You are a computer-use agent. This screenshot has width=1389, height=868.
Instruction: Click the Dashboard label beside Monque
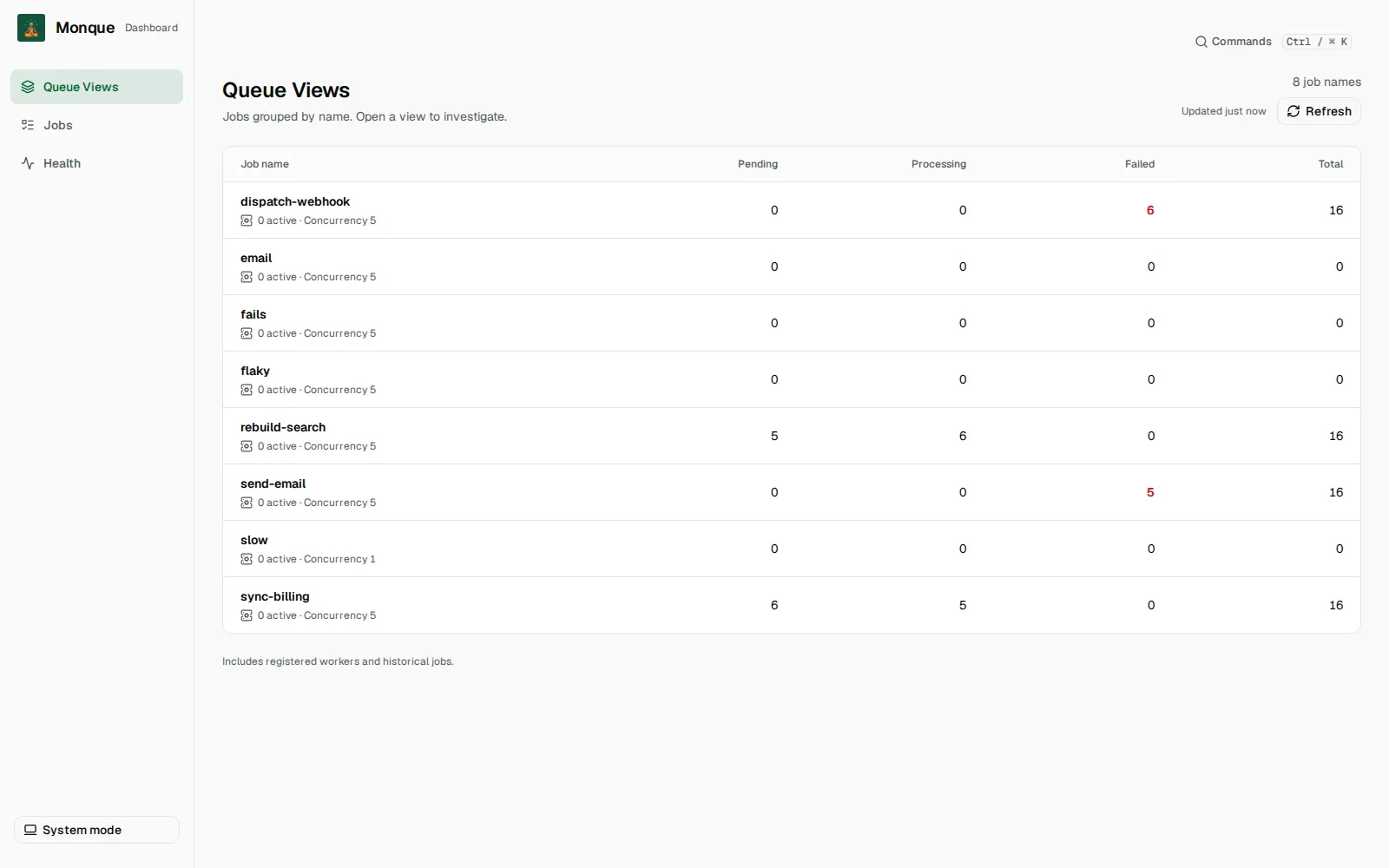pos(151,28)
